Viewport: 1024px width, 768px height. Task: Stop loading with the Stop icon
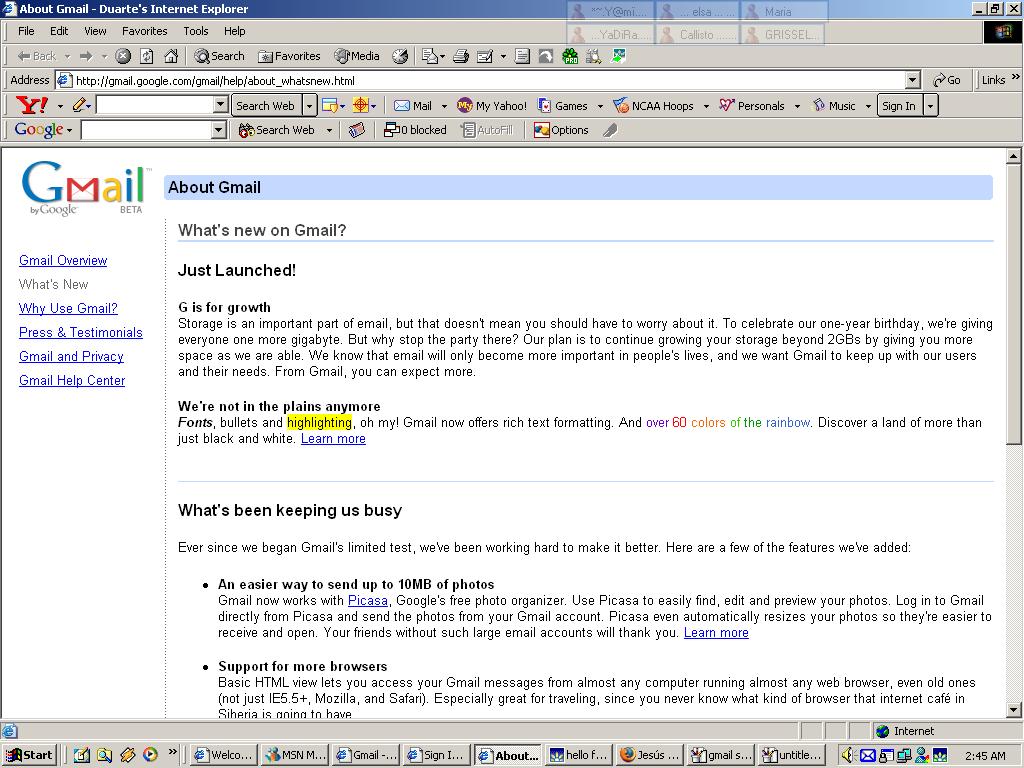pyautogui.click(x=123, y=56)
